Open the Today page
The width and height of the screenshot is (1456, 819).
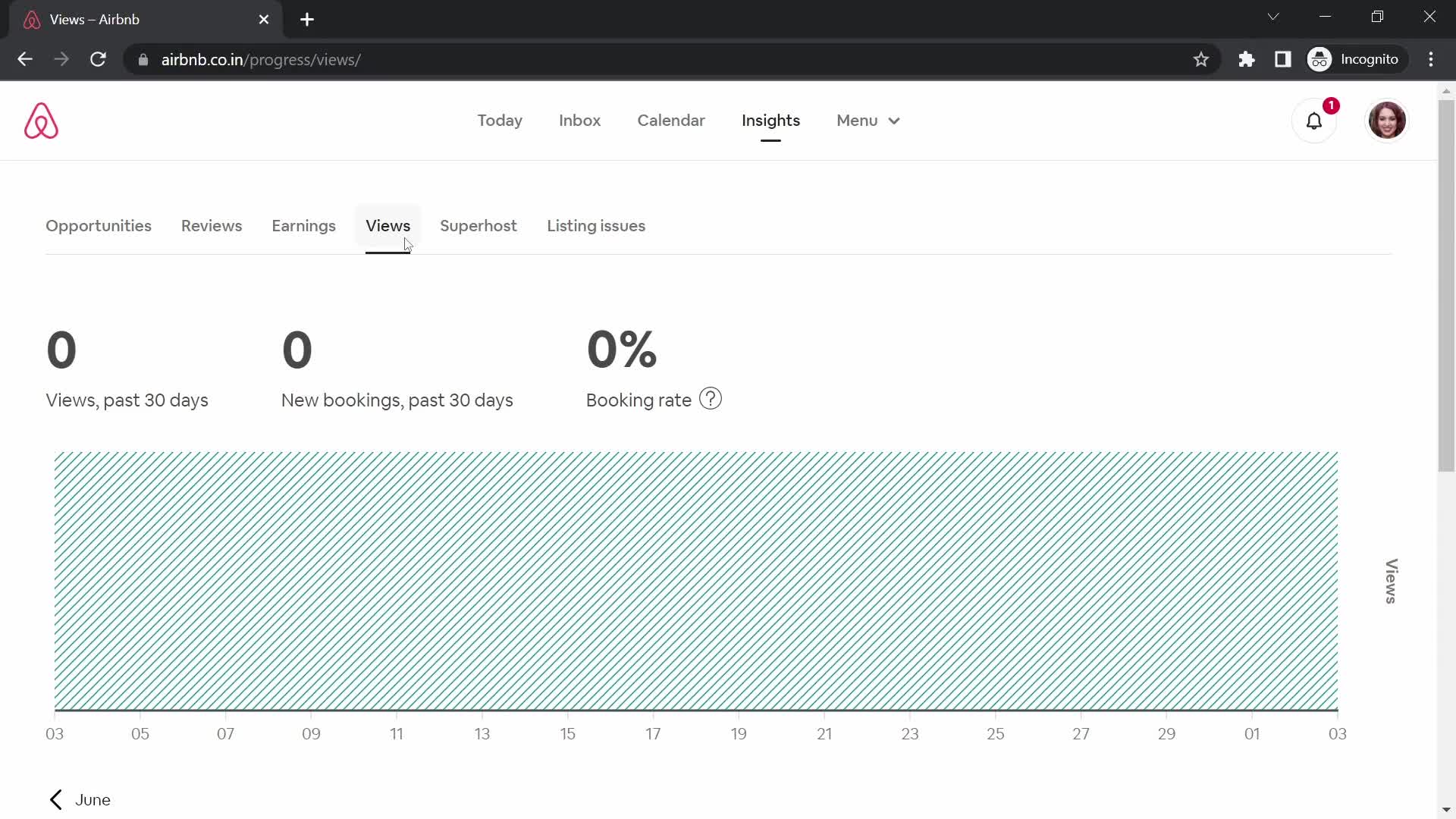point(500,121)
